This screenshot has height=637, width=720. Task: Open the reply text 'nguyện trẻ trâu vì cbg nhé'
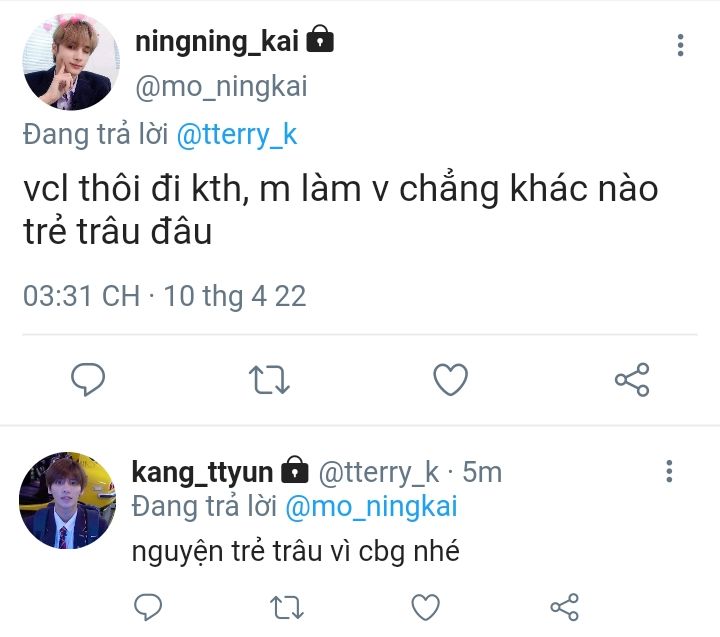[x=295, y=551]
